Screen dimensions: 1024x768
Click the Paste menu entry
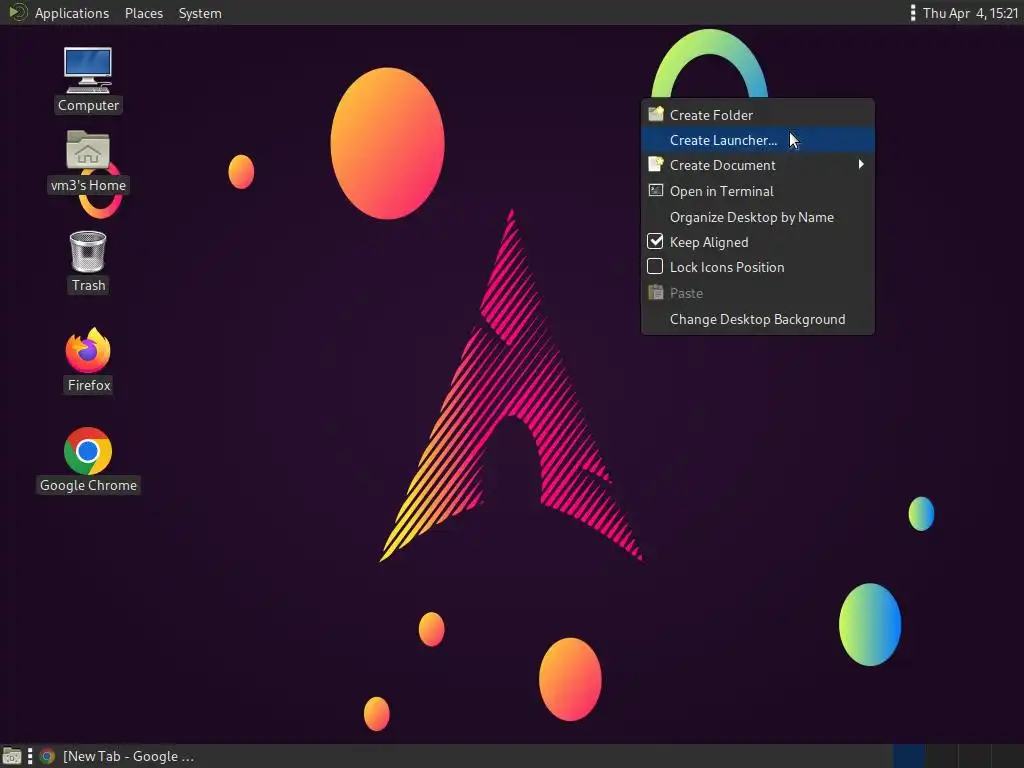click(758, 293)
